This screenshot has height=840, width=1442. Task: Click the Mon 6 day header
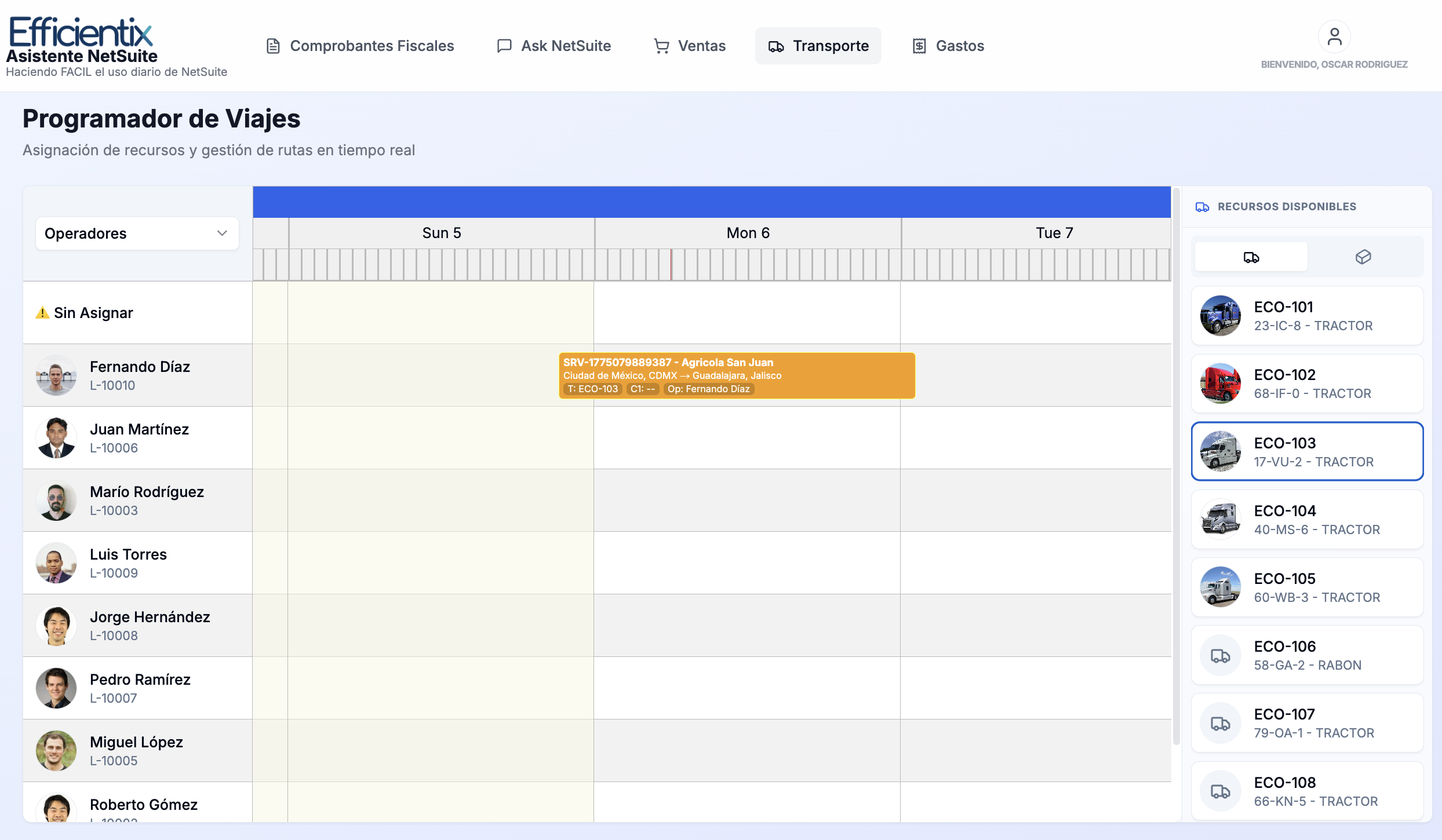click(748, 233)
